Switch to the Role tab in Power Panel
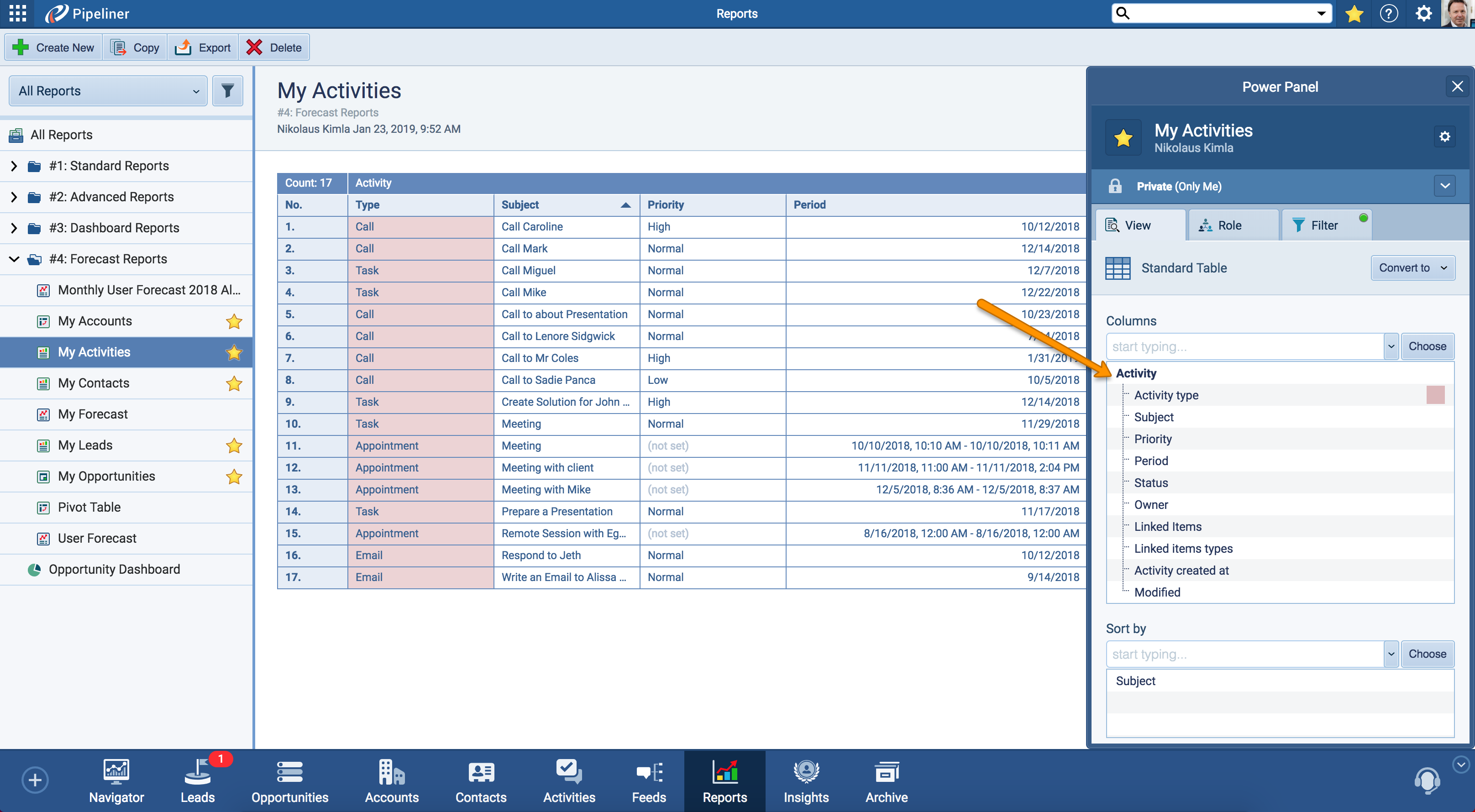The width and height of the screenshot is (1475, 812). pos(1232,225)
